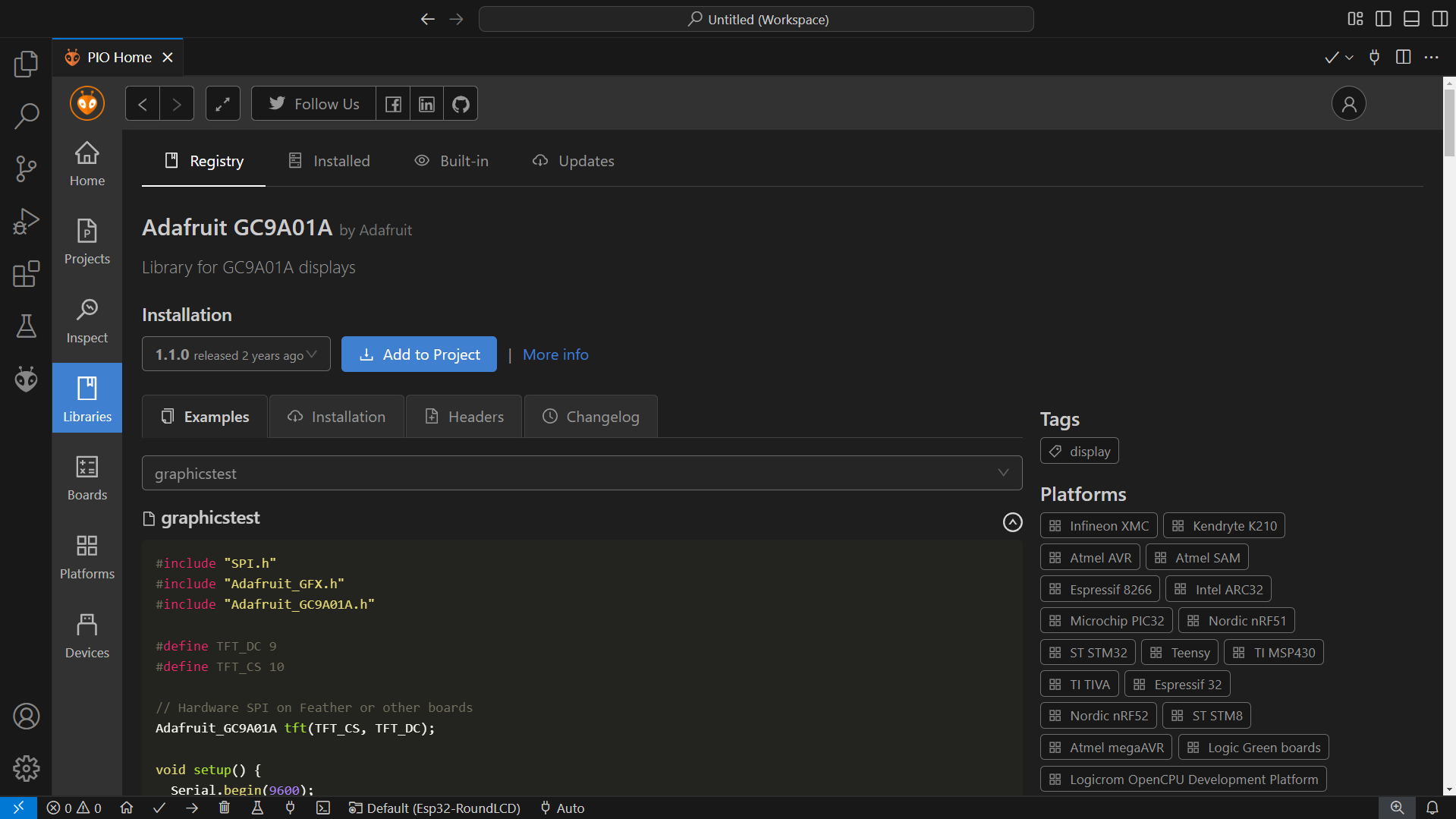Open the Headers tab

click(x=464, y=417)
